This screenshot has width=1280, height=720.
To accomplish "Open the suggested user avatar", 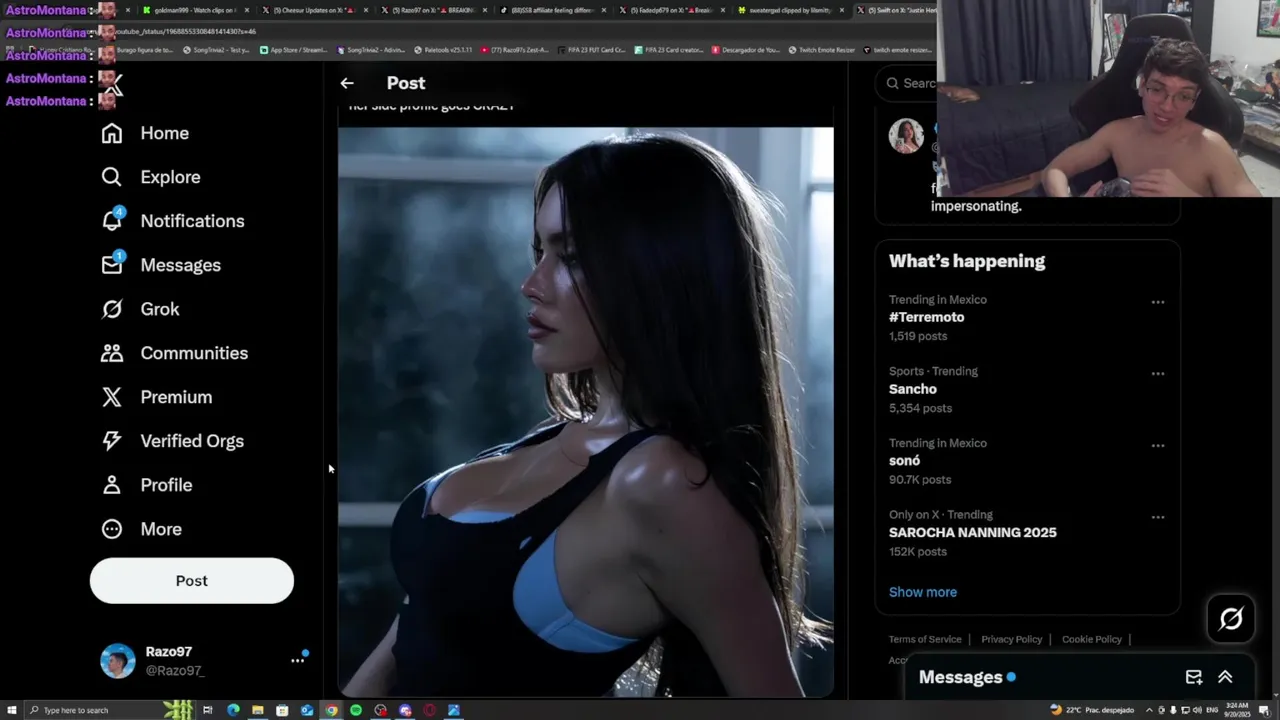I will (906, 136).
